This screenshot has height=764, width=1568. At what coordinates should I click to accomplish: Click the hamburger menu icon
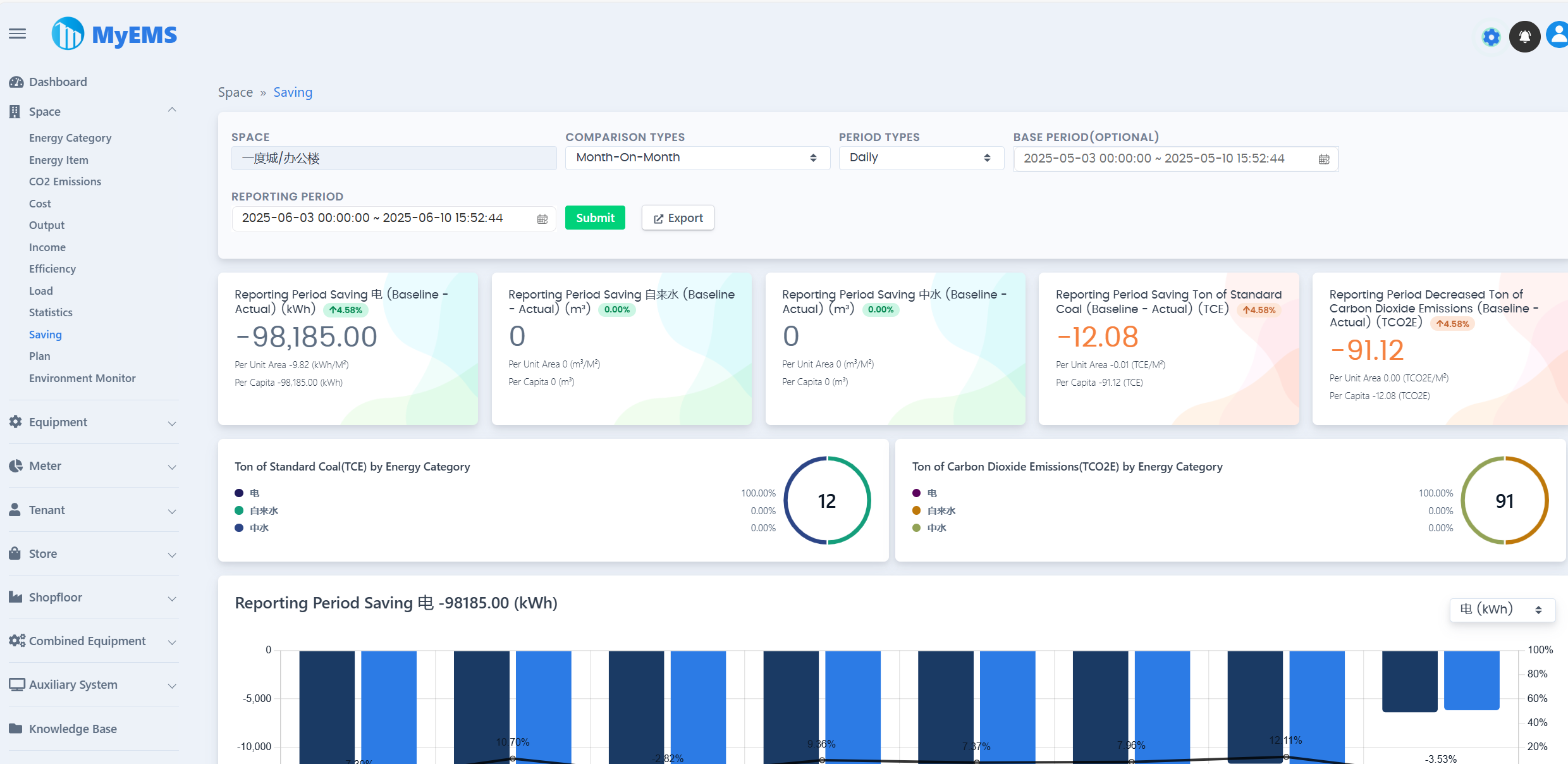pyautogui.click(x=18, y=34)
